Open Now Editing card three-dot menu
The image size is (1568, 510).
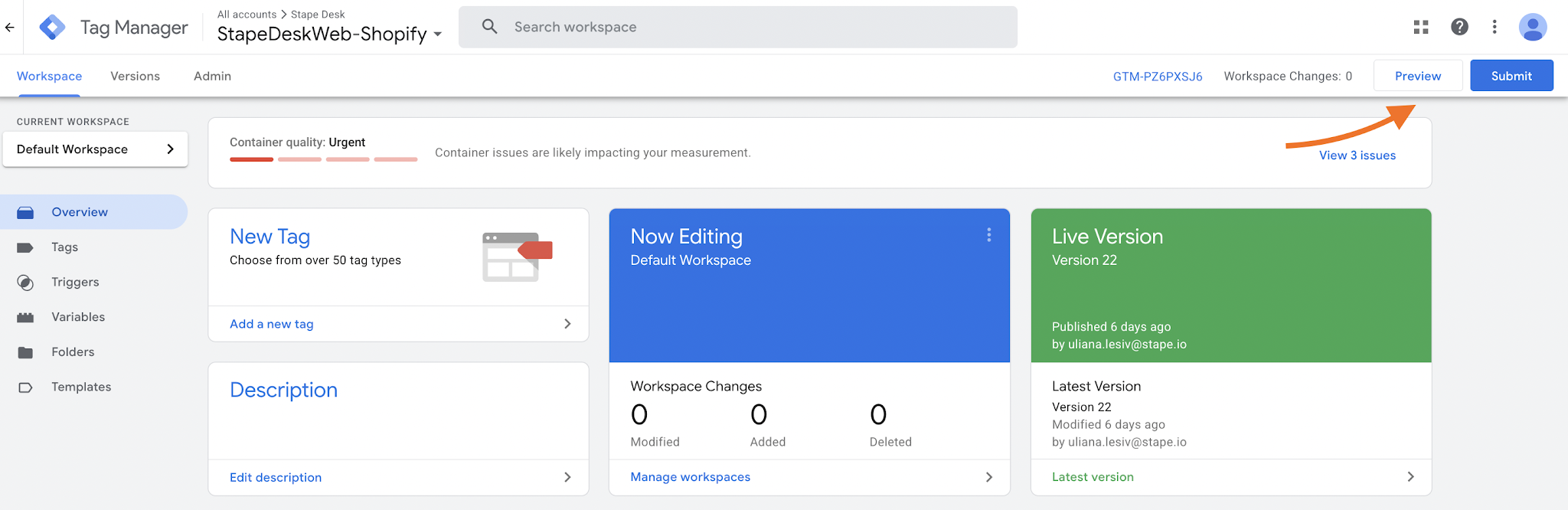[x=989, y=235]
